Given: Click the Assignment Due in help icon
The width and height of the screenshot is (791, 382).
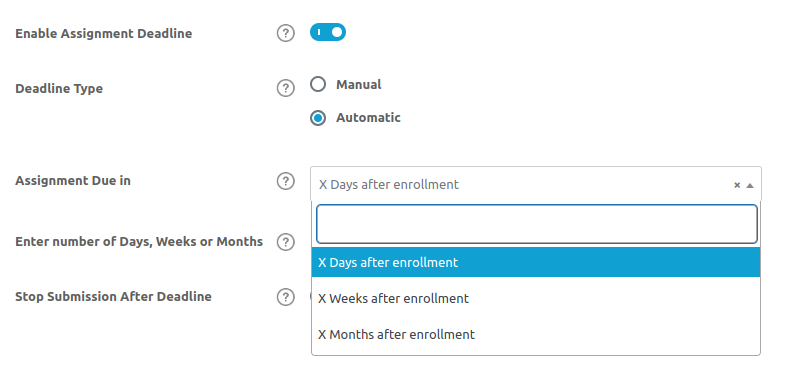Looking at the screenshot, I should [286, 181].
